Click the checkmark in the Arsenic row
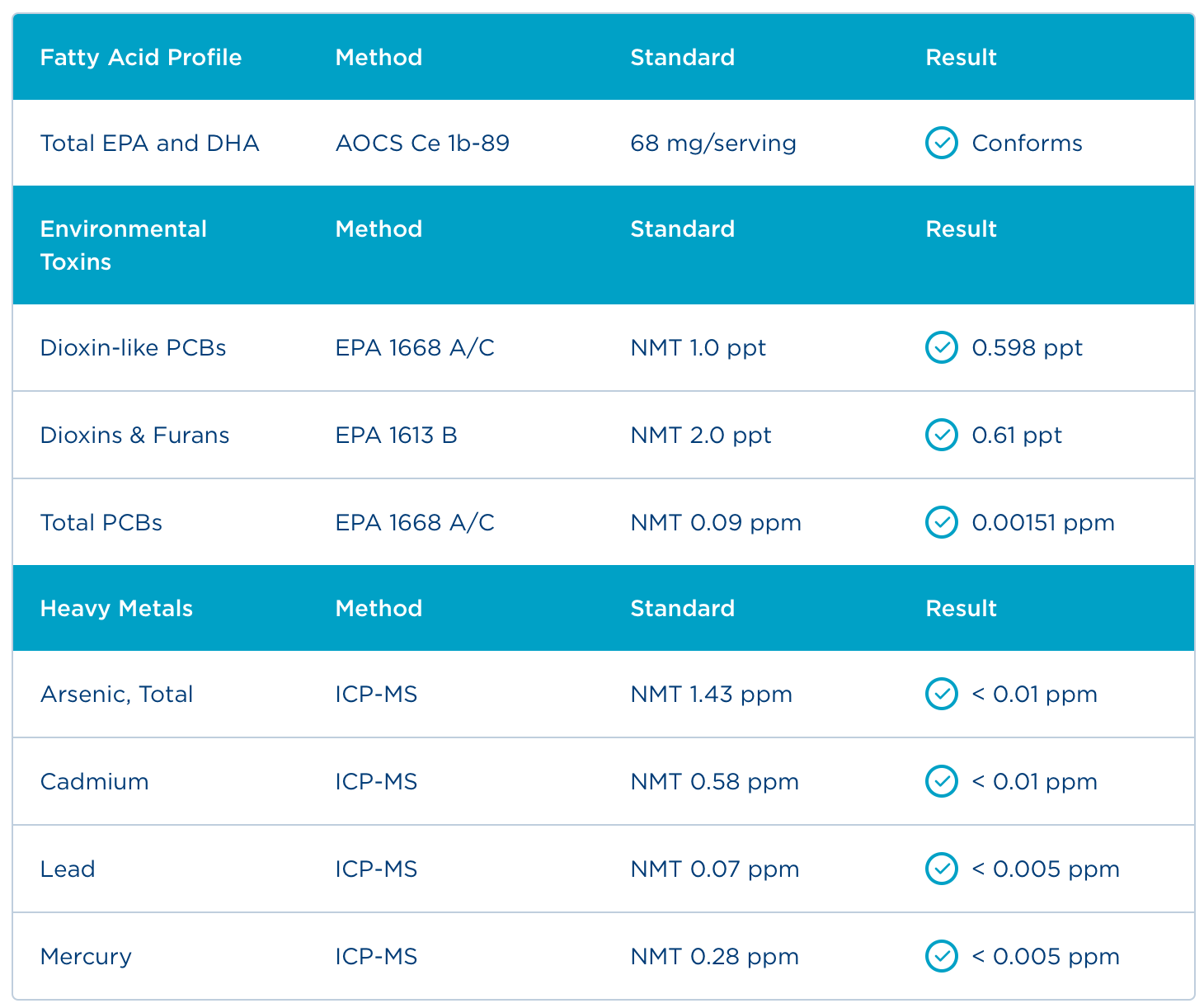Viewport: 1204px width, 1008px height. pyautogui.click(x=941, y=694)
